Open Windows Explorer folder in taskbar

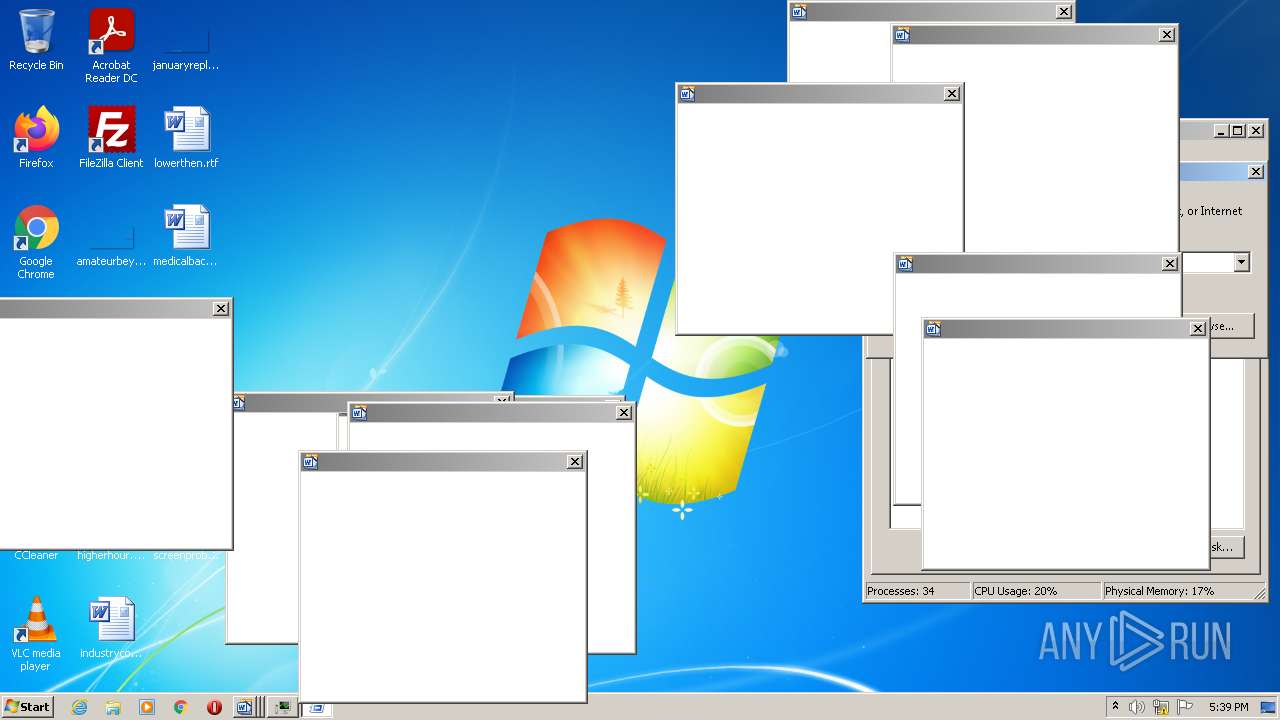click(x=113, y=707)
